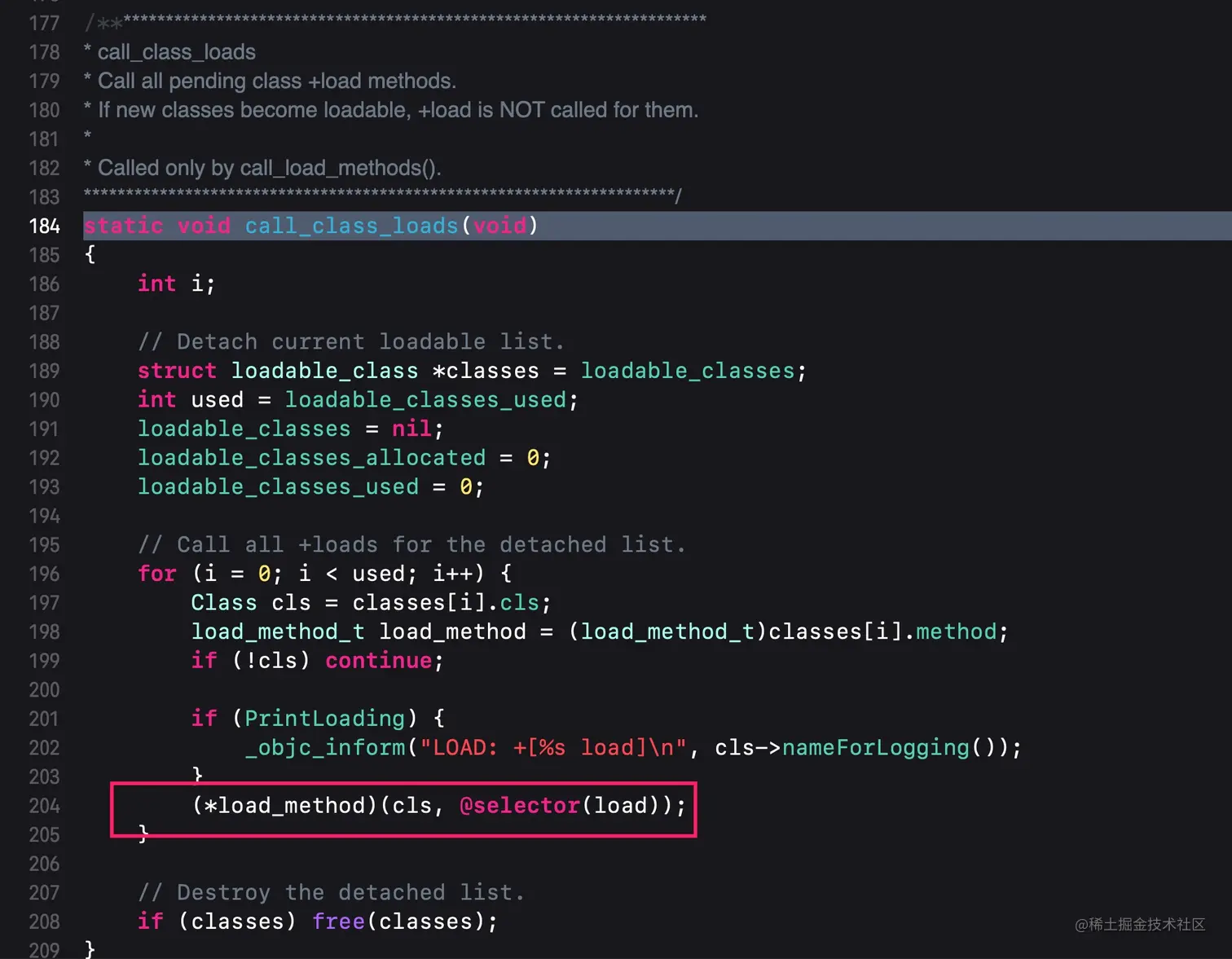Click 'nameForLogging' on line 202

[876, 747]
